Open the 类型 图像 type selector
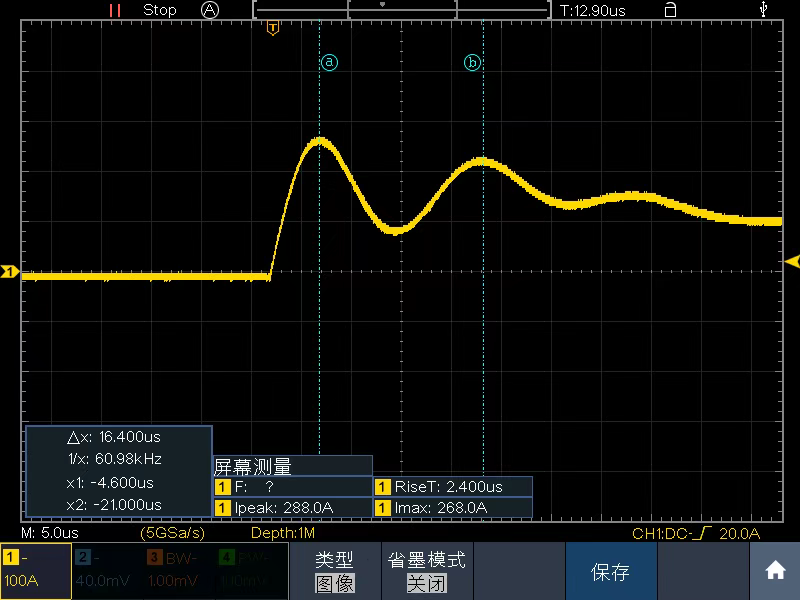The image size is (800, 600). 335,571
